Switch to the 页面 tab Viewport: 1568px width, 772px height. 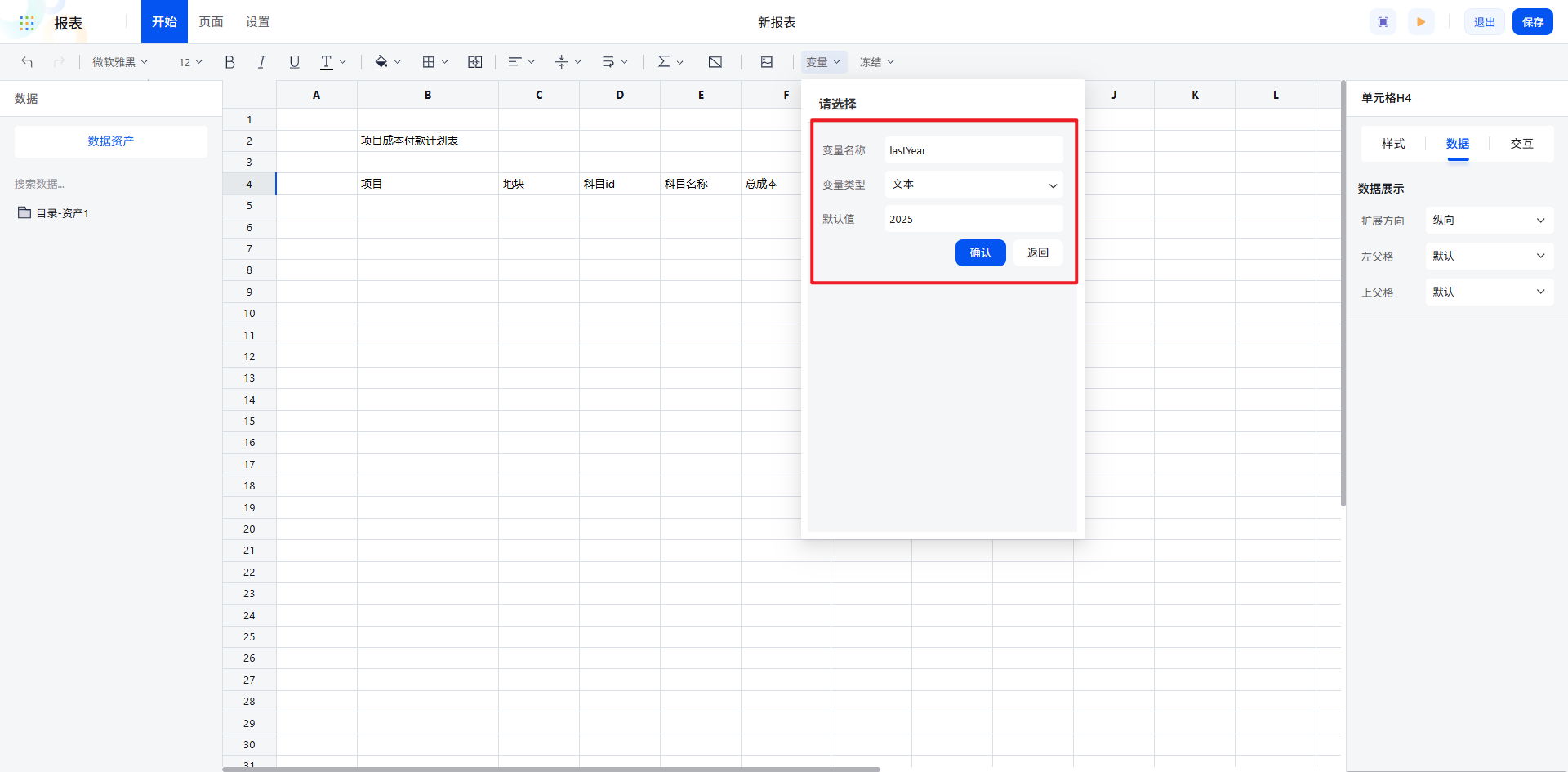click(x=211, y=22)
